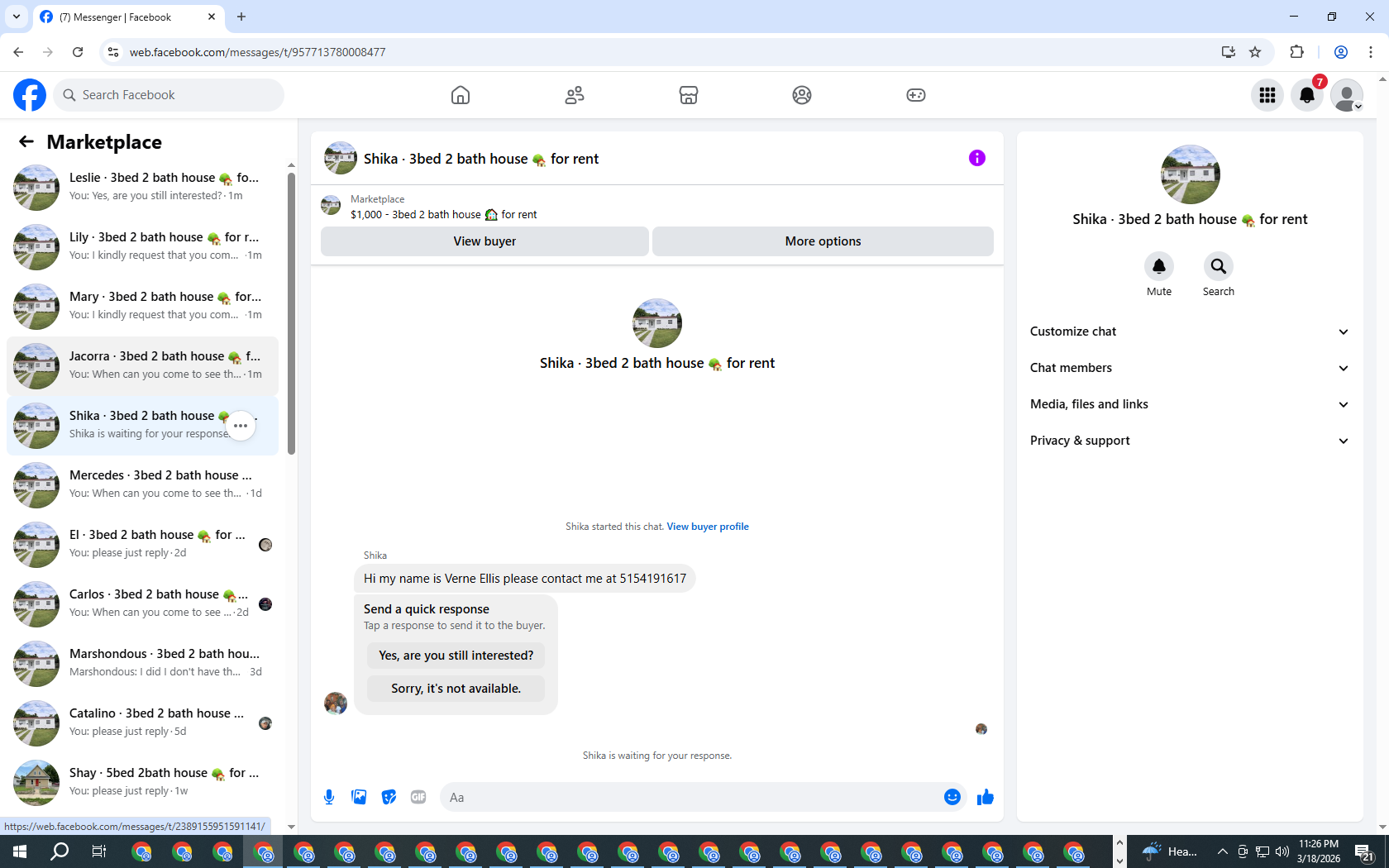Screen dimensions: 1389x868
Task: Click the Facebook logo
Action: [x=30, y=95]
